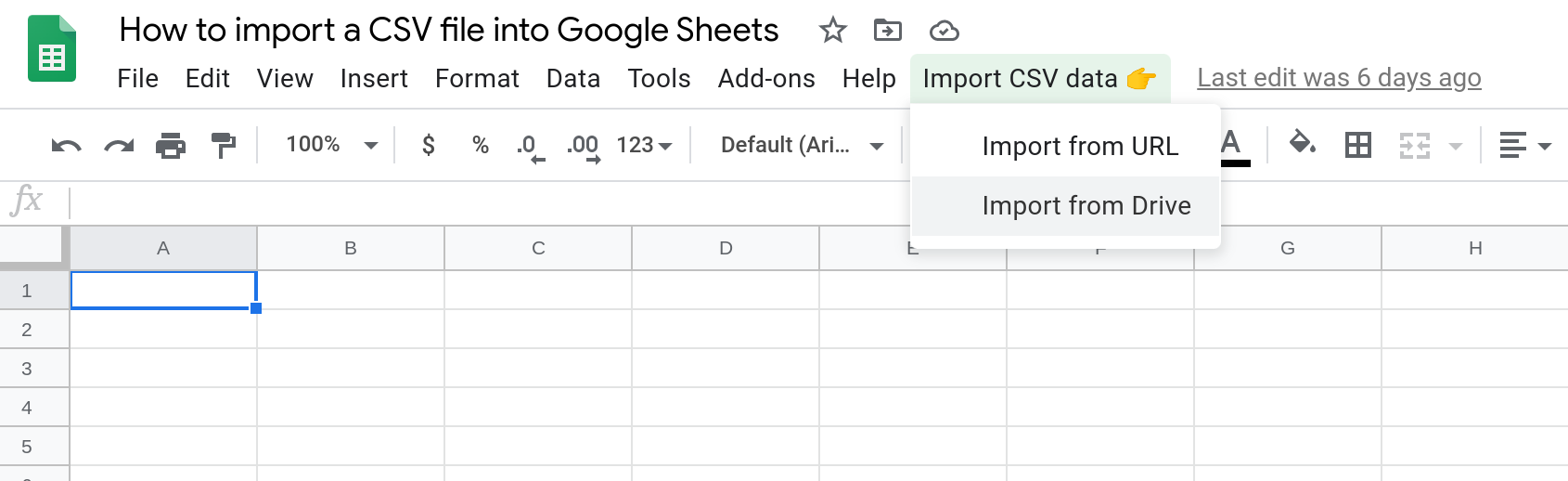Select column G header
1568x481 pixels.
1288,249
